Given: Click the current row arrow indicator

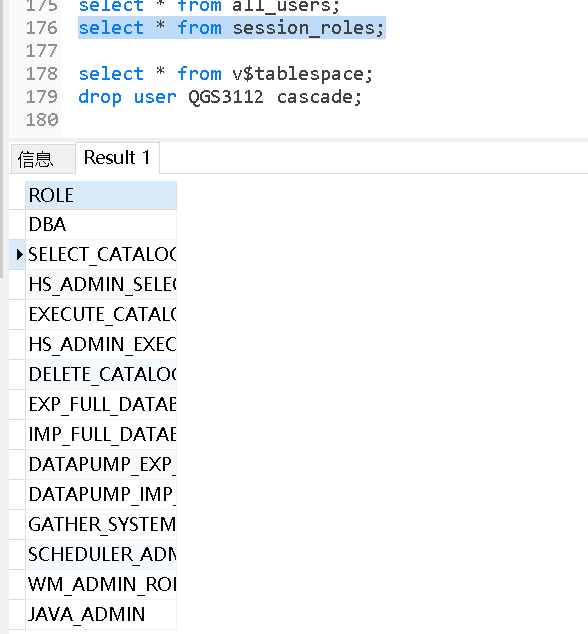Looking at the screenshot, I should click(x=19, y=254).
